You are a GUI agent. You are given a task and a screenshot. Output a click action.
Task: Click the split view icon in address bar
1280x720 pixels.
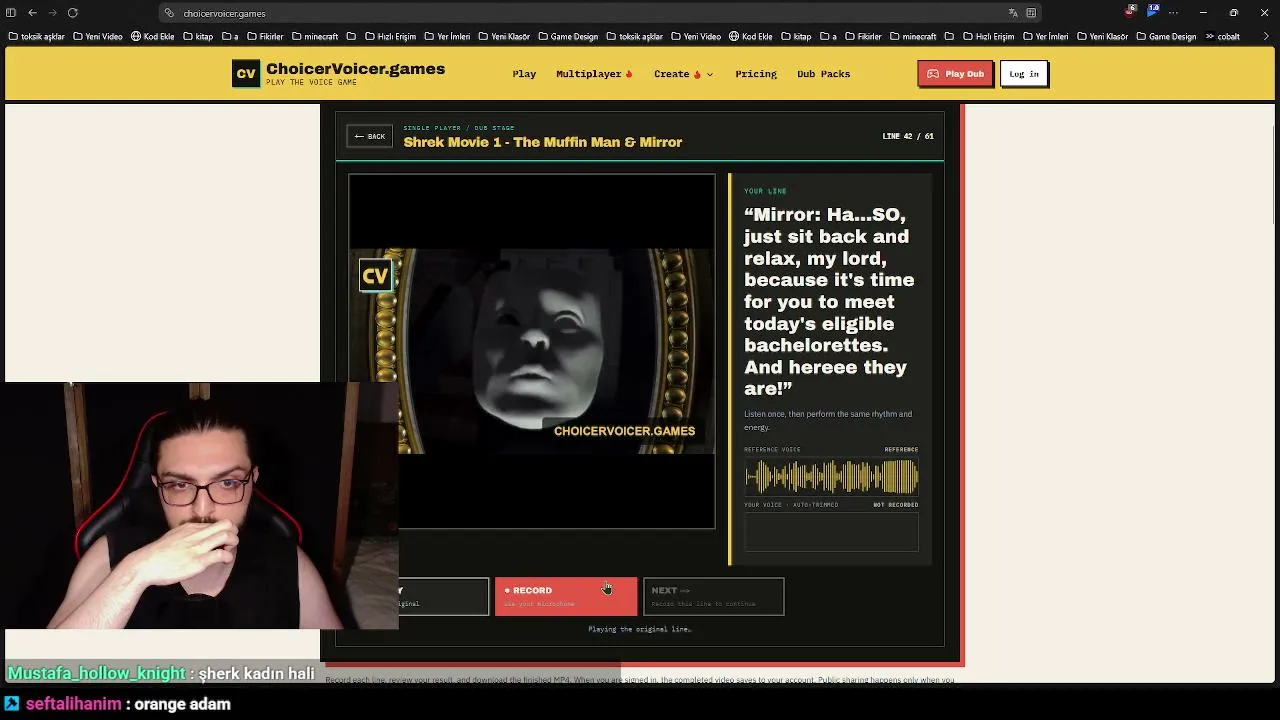[1031, 13]
